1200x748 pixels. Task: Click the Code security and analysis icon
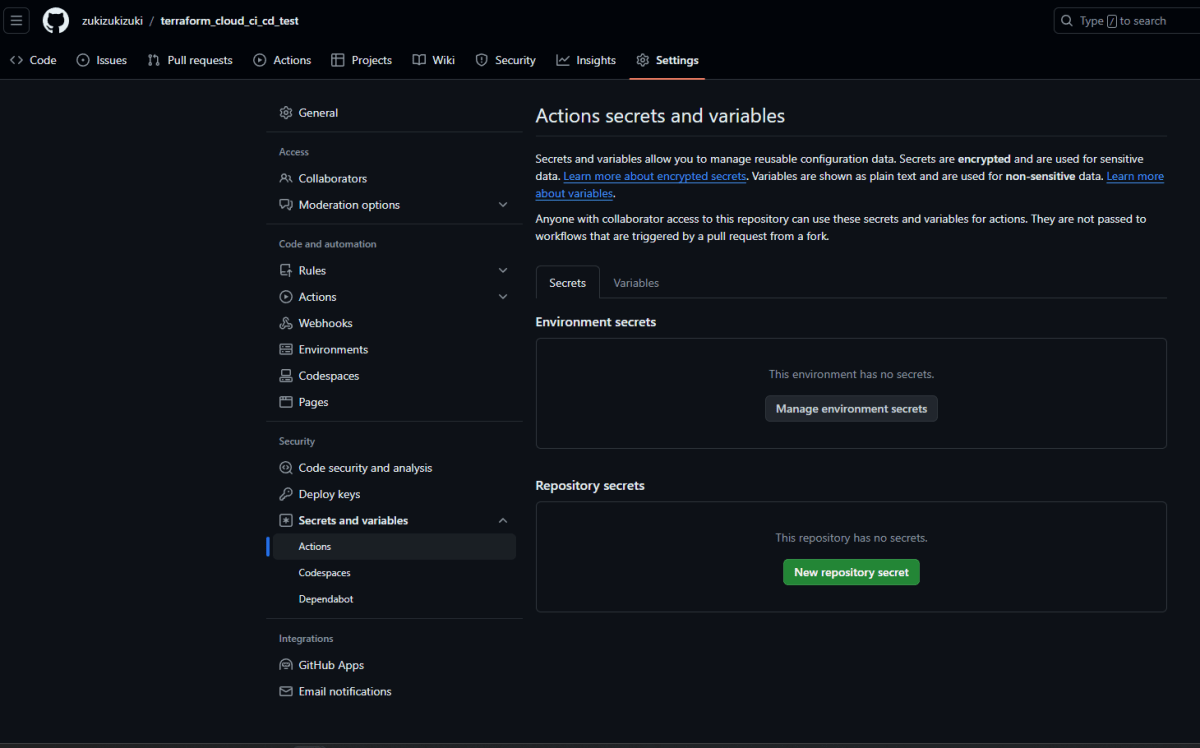coord(286,468)
